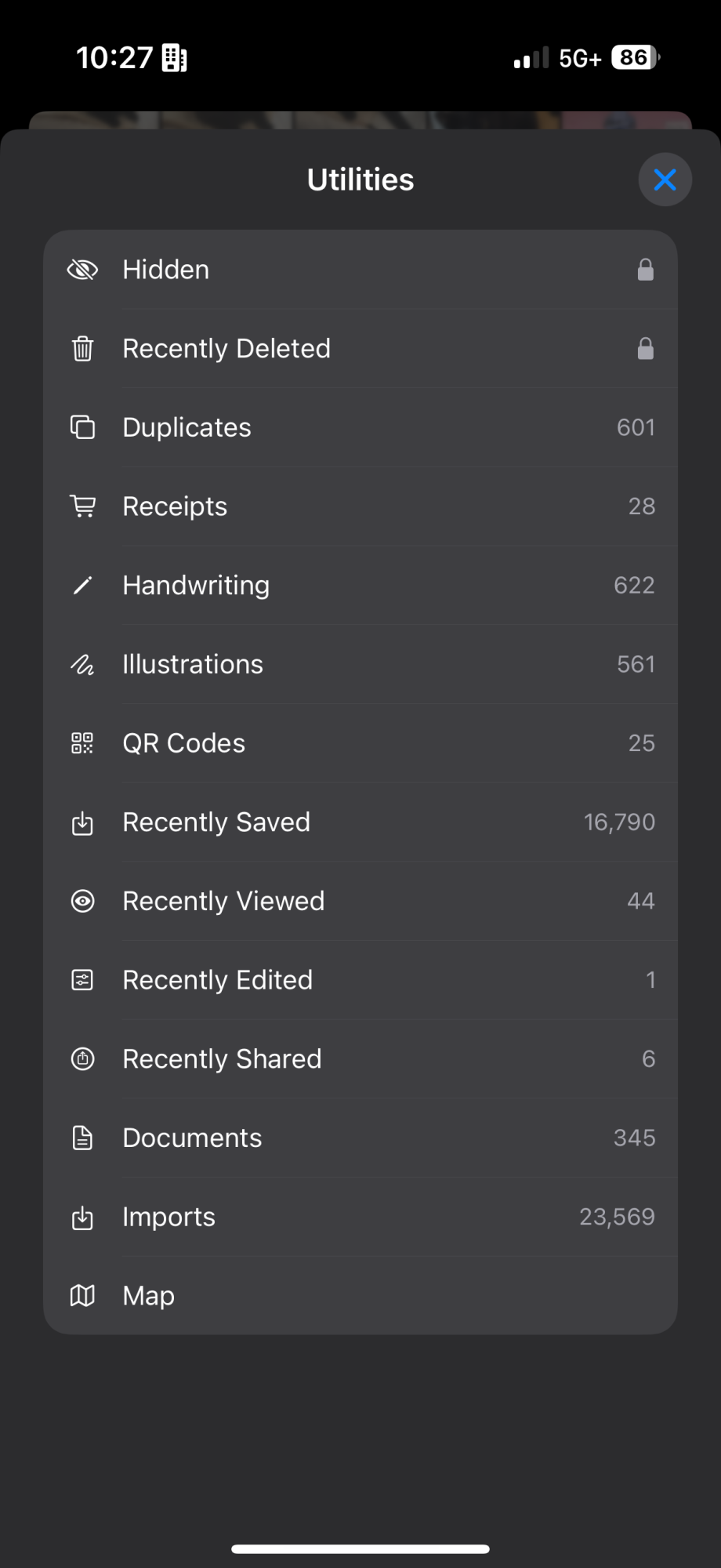Tap the Duplicates count 601
This screenshot has height=1568, width=721.
(636, 427)
